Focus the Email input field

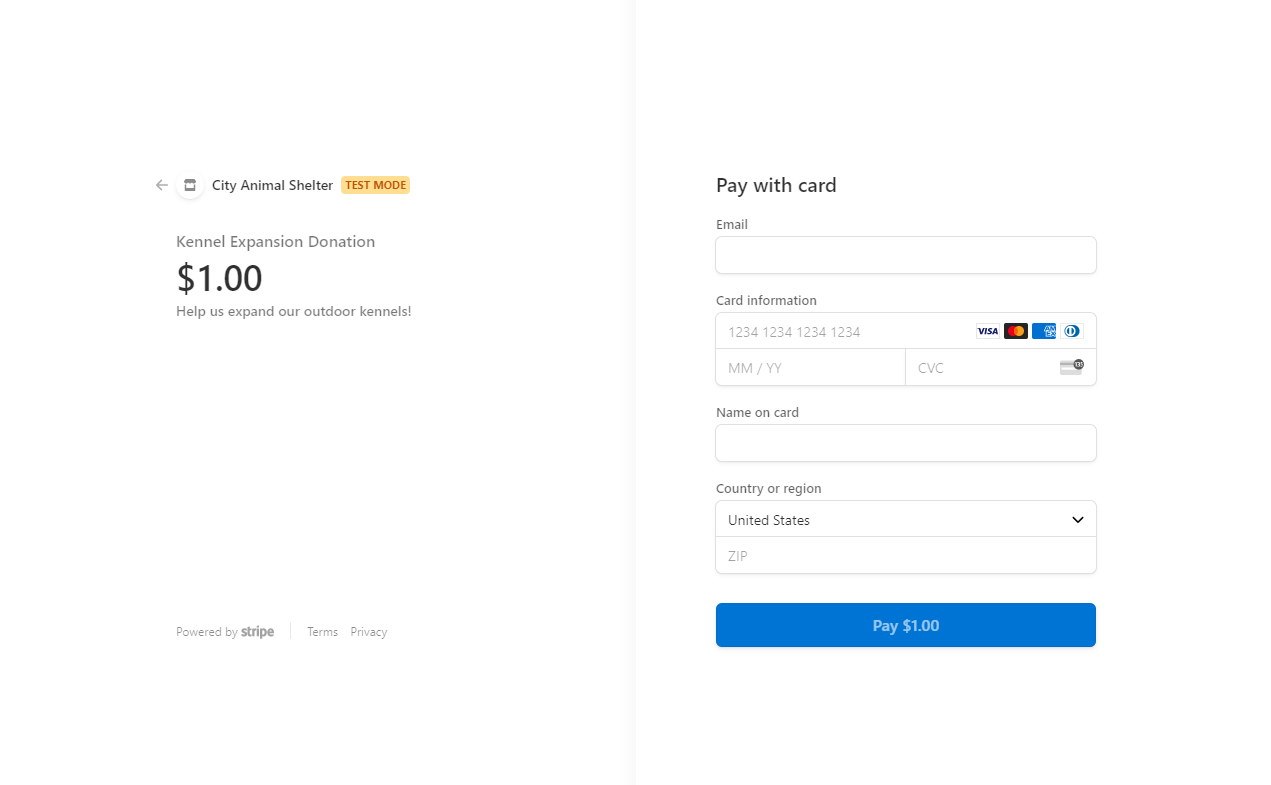coord(906,255)
